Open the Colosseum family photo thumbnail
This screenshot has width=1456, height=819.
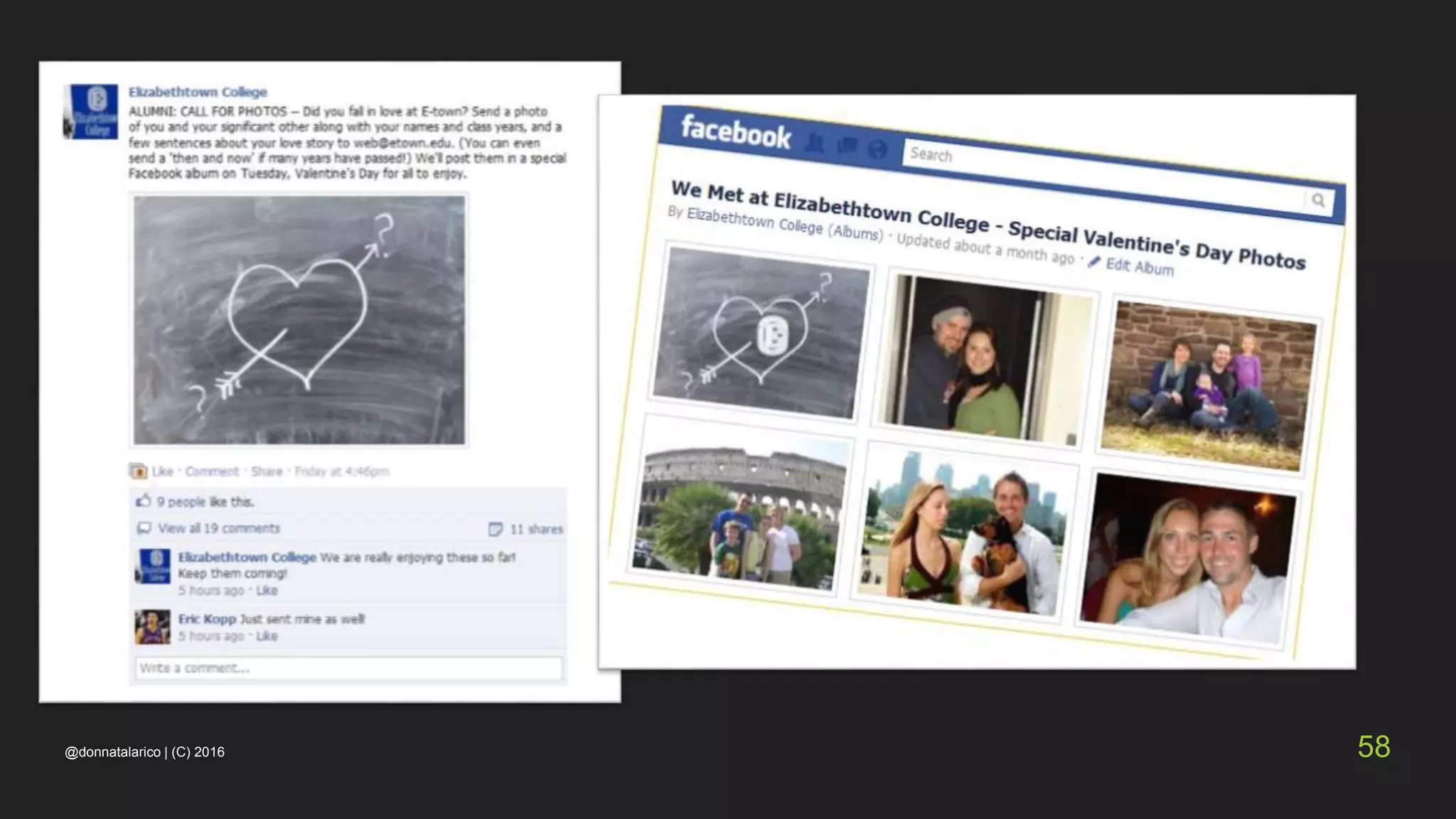[x=740, y=507]
